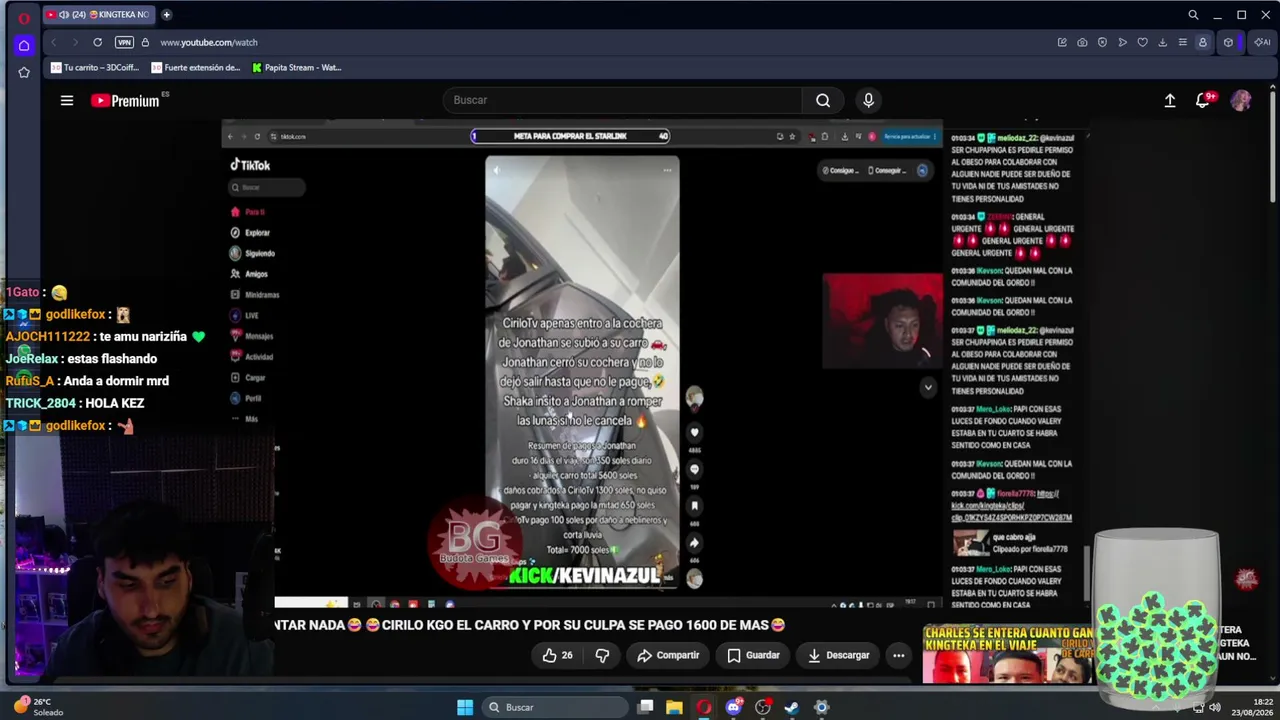Open the Opera profile icon

click(1203, 42)
